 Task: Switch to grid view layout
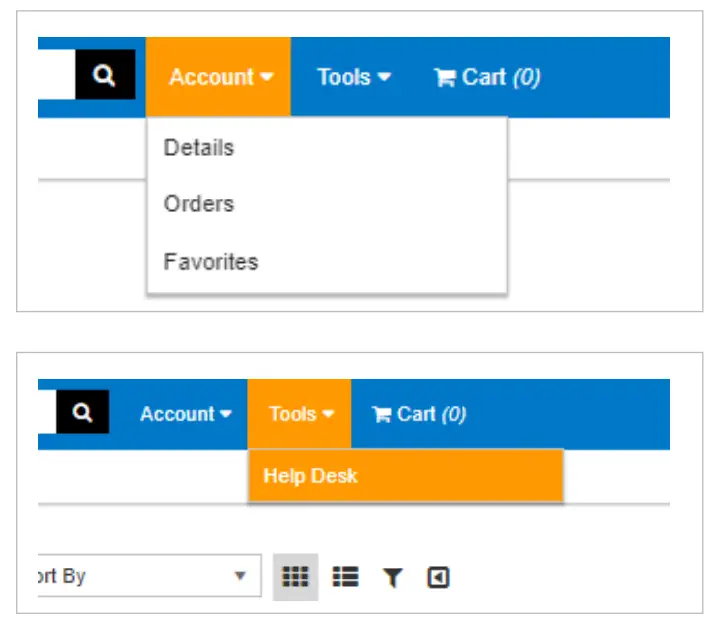tap(295, 577)
